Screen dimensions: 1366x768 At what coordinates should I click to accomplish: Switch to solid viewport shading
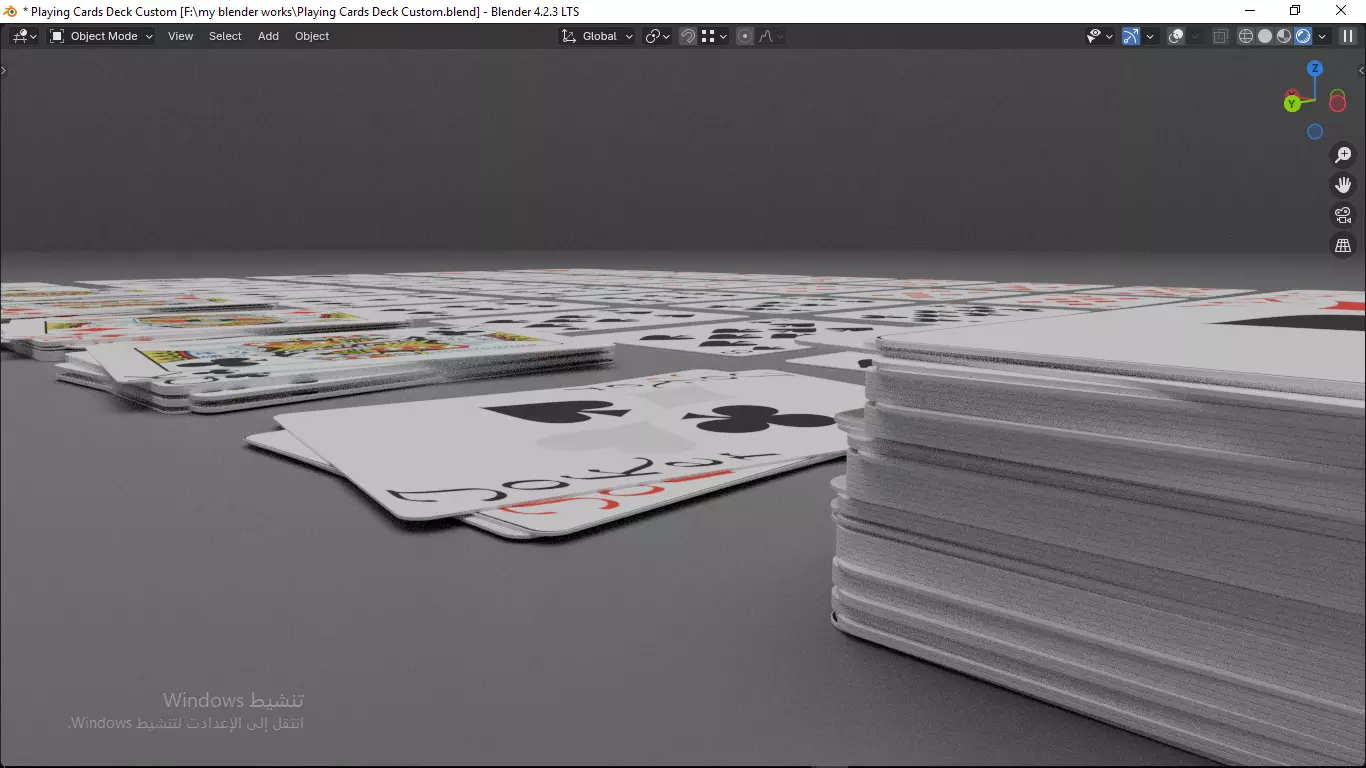[1265, 36]
